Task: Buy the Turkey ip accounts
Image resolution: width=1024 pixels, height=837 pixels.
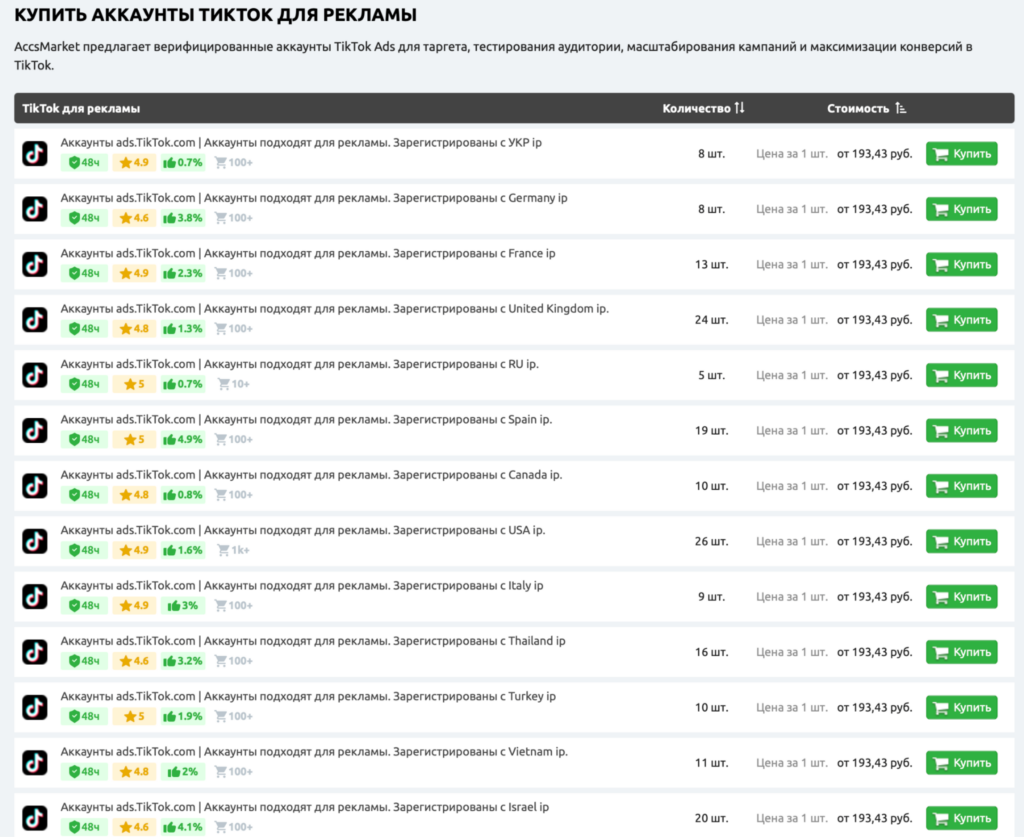Action: (961, 708)
